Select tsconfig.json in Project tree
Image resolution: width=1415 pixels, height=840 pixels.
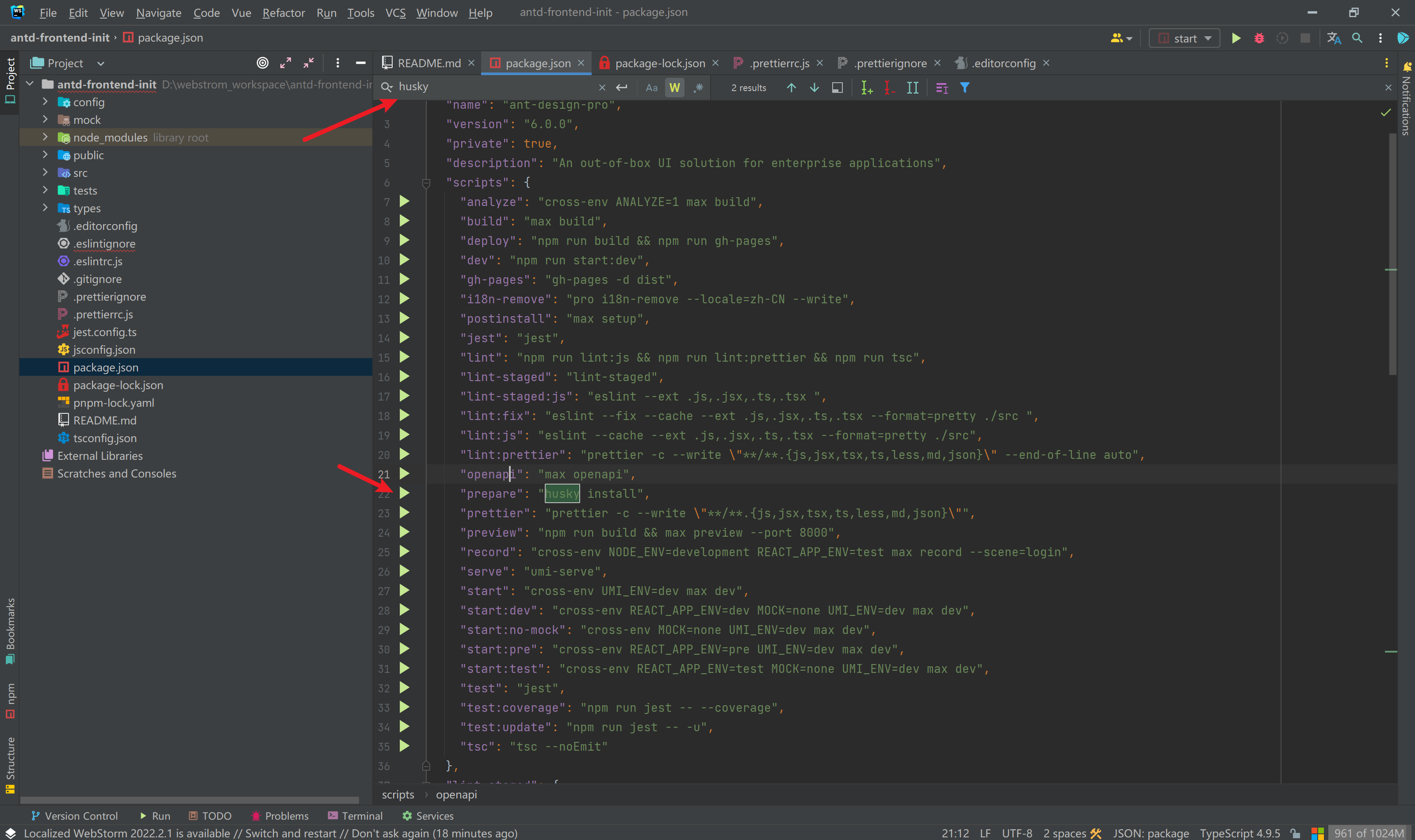(x=105, y=438)
